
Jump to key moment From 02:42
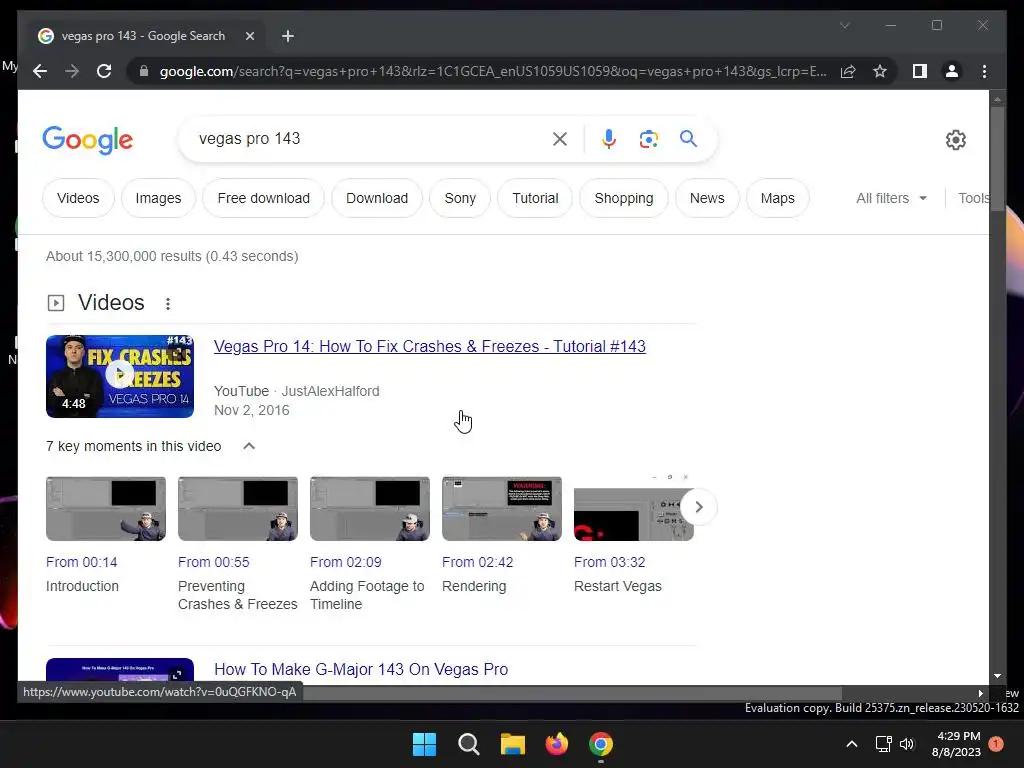pyautogui.click(x=477, y=562)
